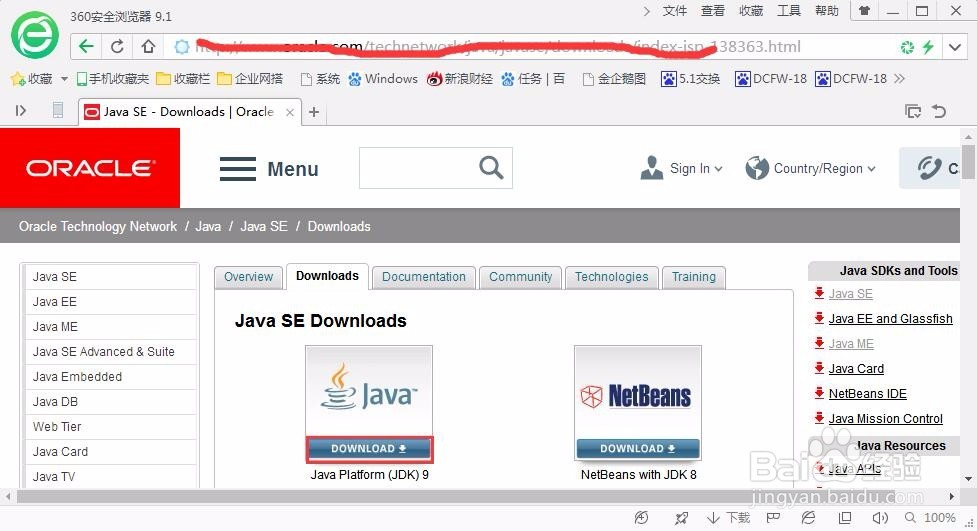Image resolution: width=977 pixels, height=531 pixels.
Task: Switch to the Training tab
Action: (693, 277)
